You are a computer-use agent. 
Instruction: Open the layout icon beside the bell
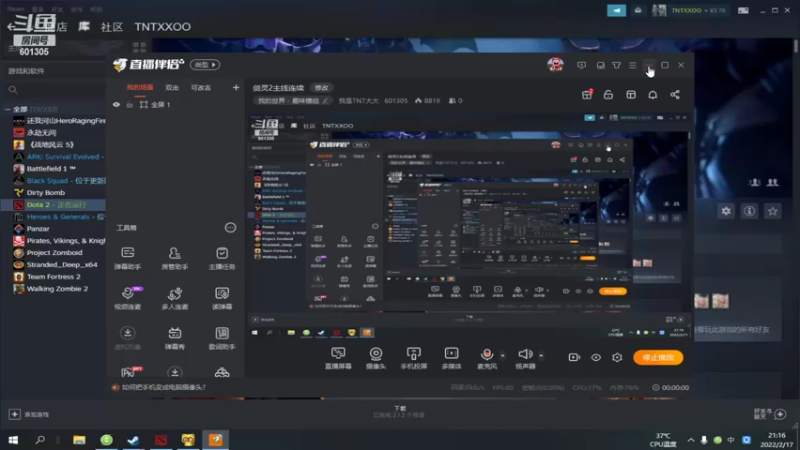click(631, 94)
